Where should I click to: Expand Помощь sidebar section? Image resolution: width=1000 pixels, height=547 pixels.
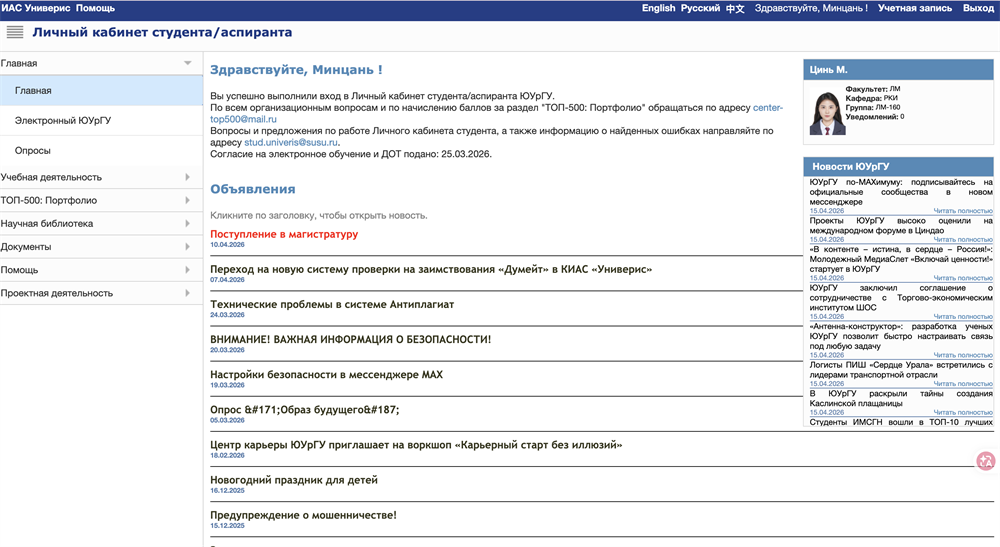(101, 270)
